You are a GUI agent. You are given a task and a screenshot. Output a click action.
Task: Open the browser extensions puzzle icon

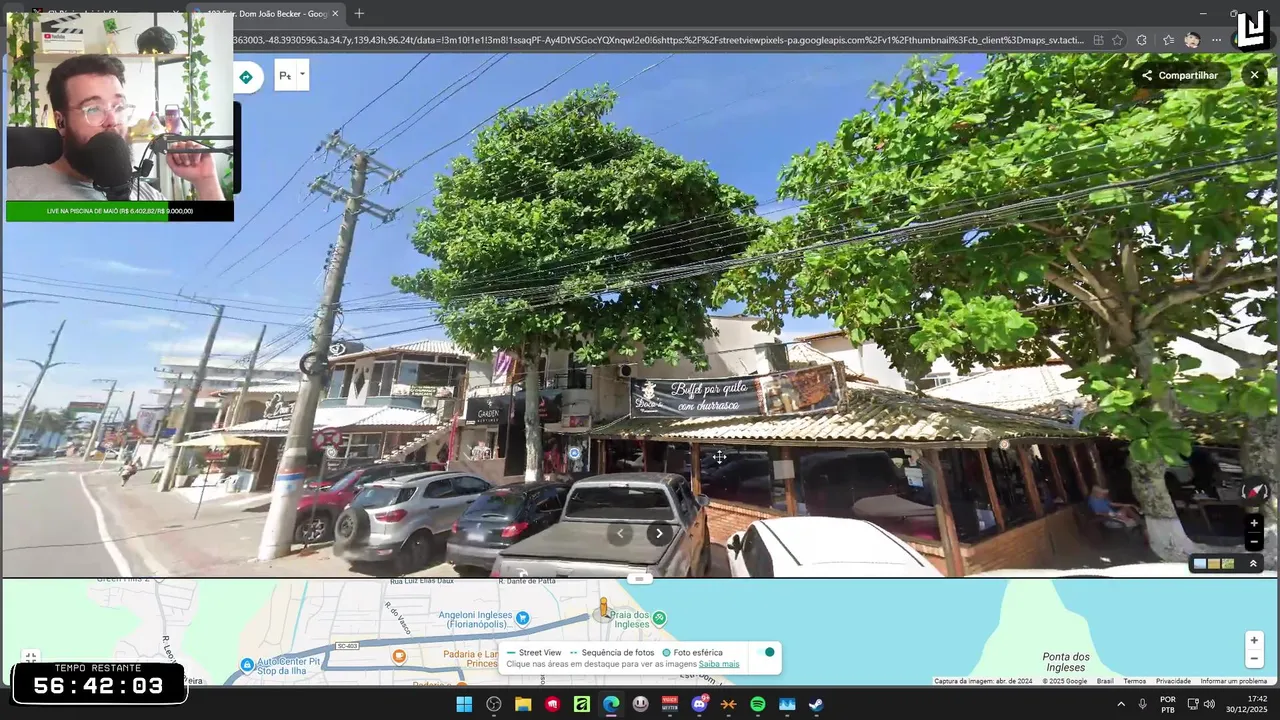1142,40
